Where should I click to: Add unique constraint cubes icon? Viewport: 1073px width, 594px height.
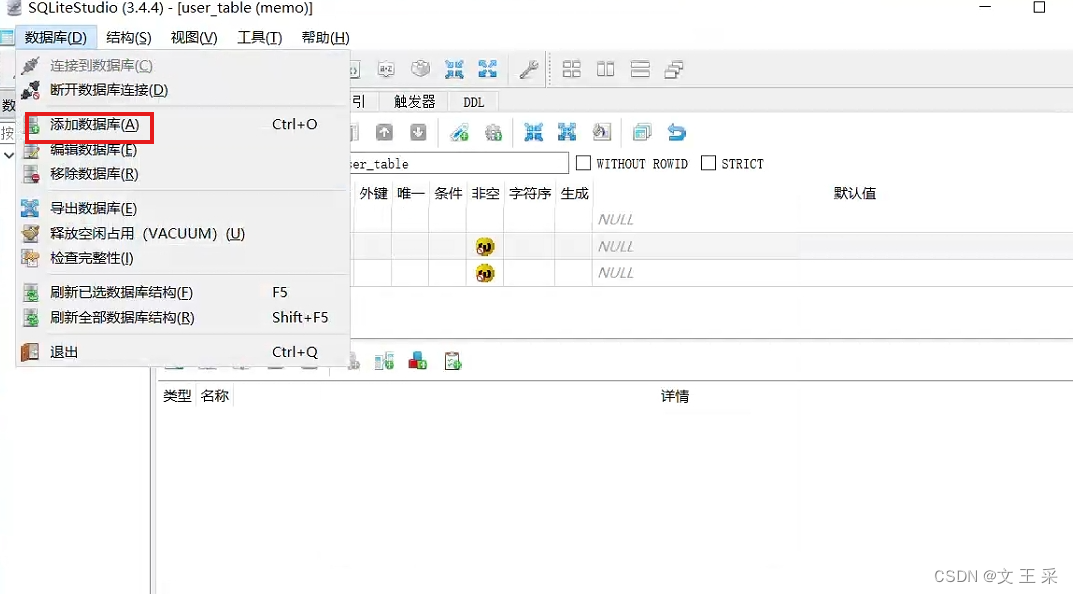[417, 361]
